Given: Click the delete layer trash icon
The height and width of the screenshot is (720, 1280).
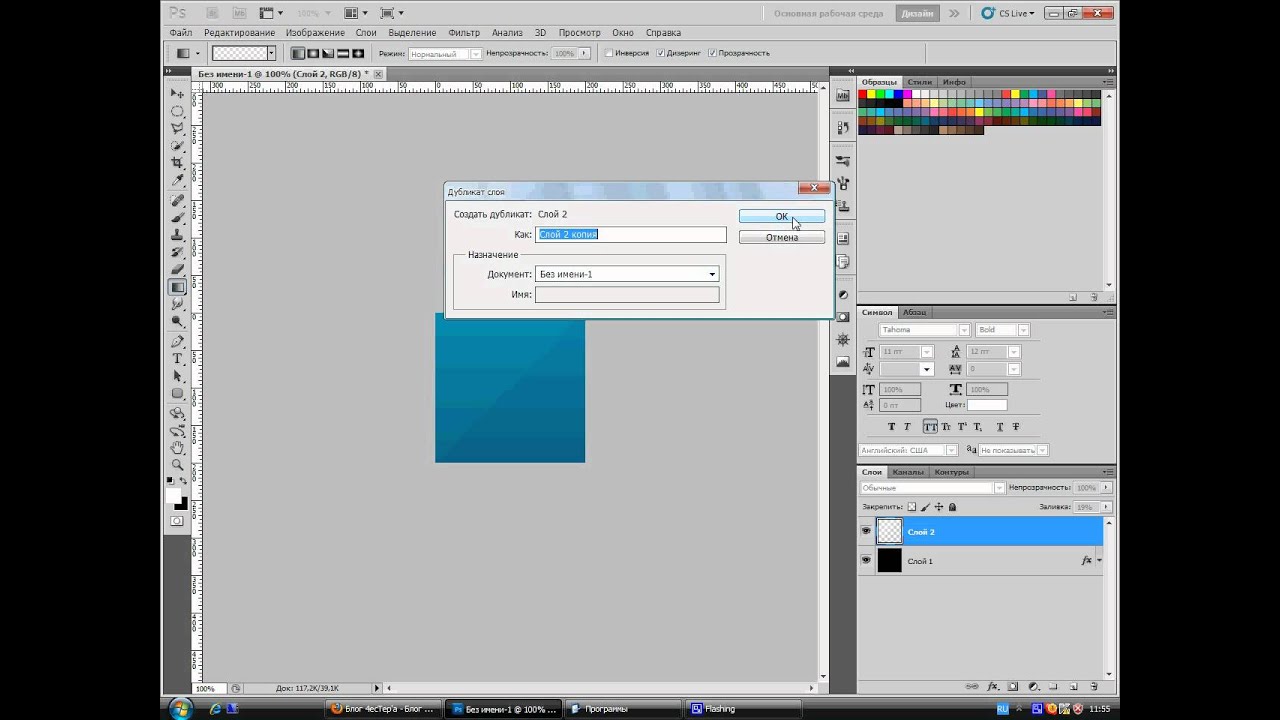Looking at the screenshot, I should pos(1094,687).
